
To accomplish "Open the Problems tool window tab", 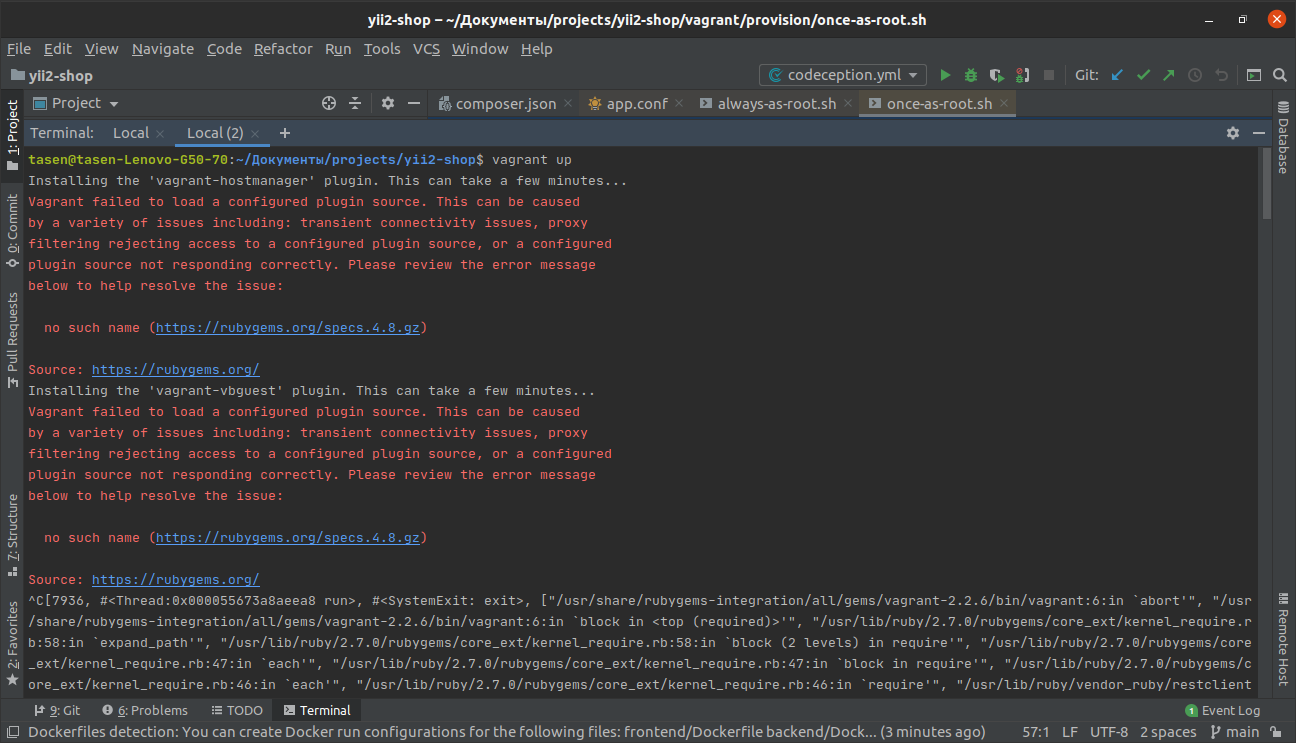I will tap(144, 710).
